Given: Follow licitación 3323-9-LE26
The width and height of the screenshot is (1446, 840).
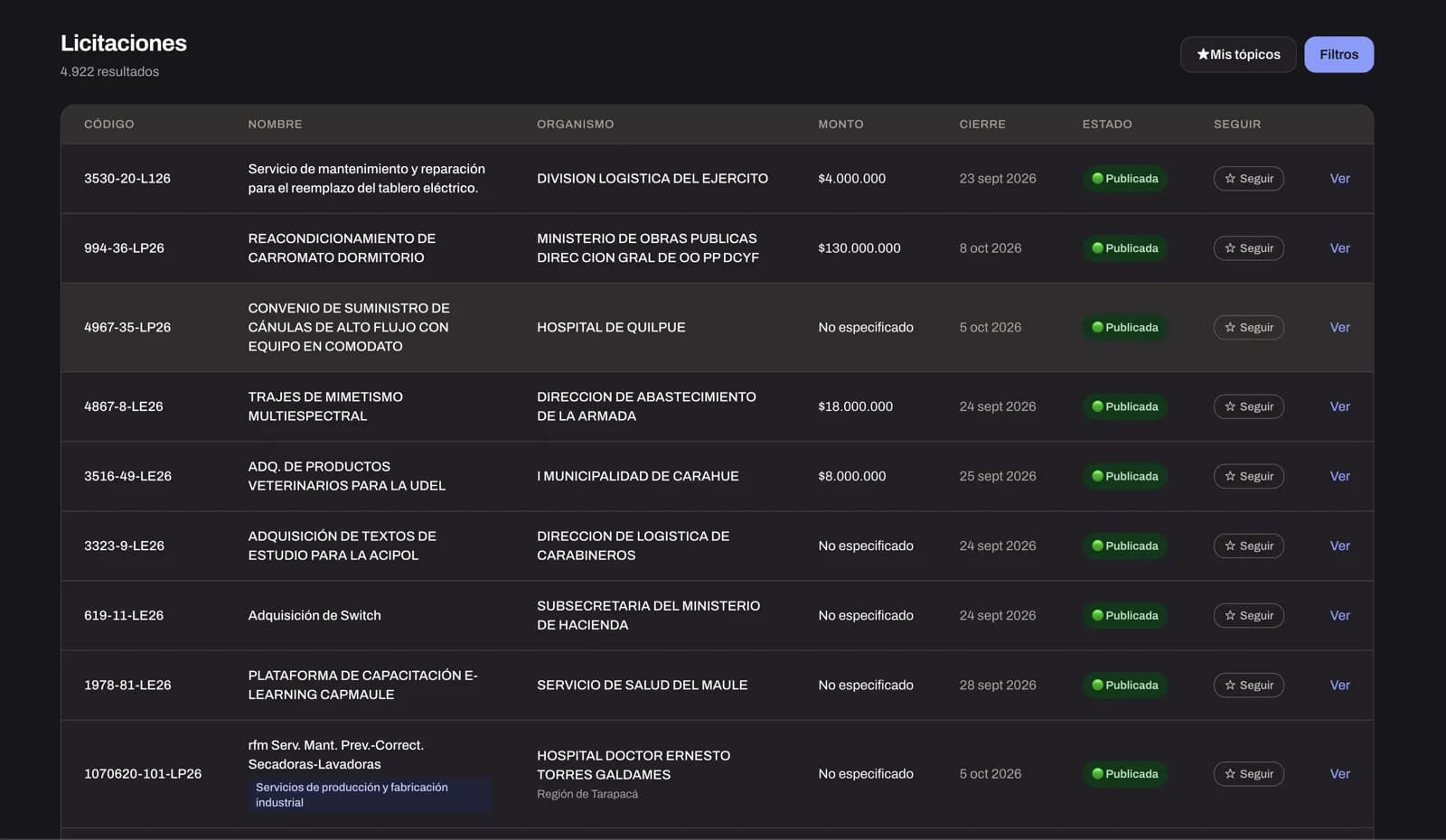Looking at the screenshot, I should [1248, 546].
